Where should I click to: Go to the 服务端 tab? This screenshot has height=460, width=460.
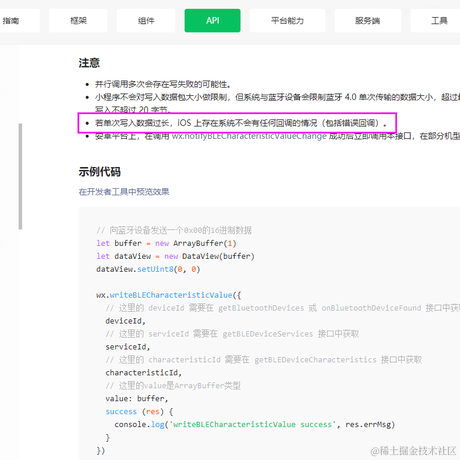[368, 21]
